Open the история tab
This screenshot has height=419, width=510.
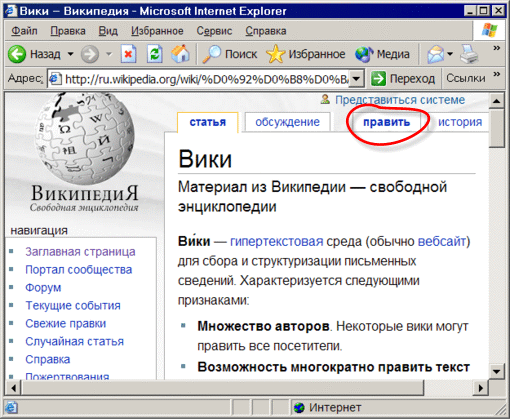pyautogui.click(x=460, y=122)
